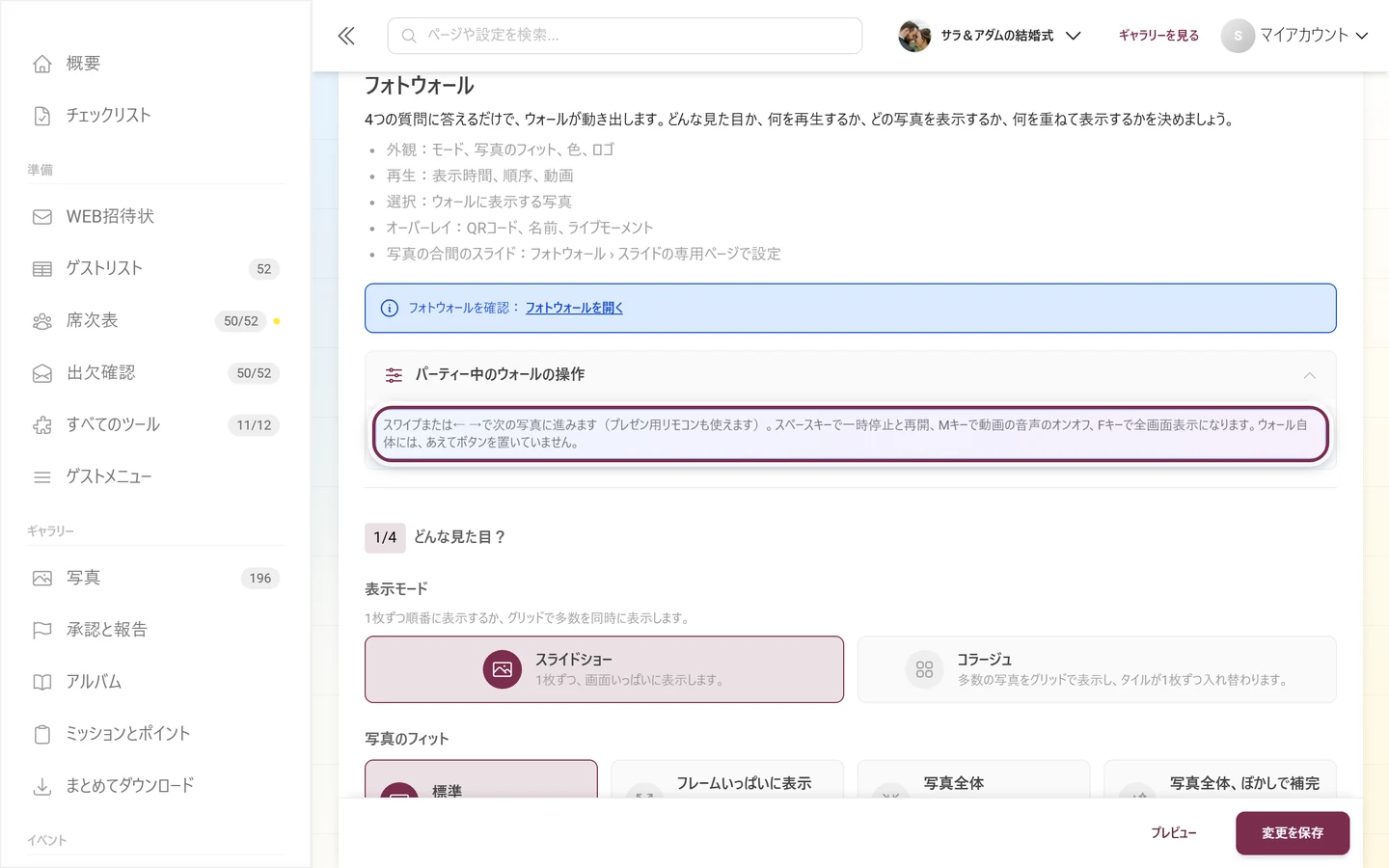Screen dimensions: 1389x868
Task: Select 標準 photo fit option
Action: click(481, 779)
